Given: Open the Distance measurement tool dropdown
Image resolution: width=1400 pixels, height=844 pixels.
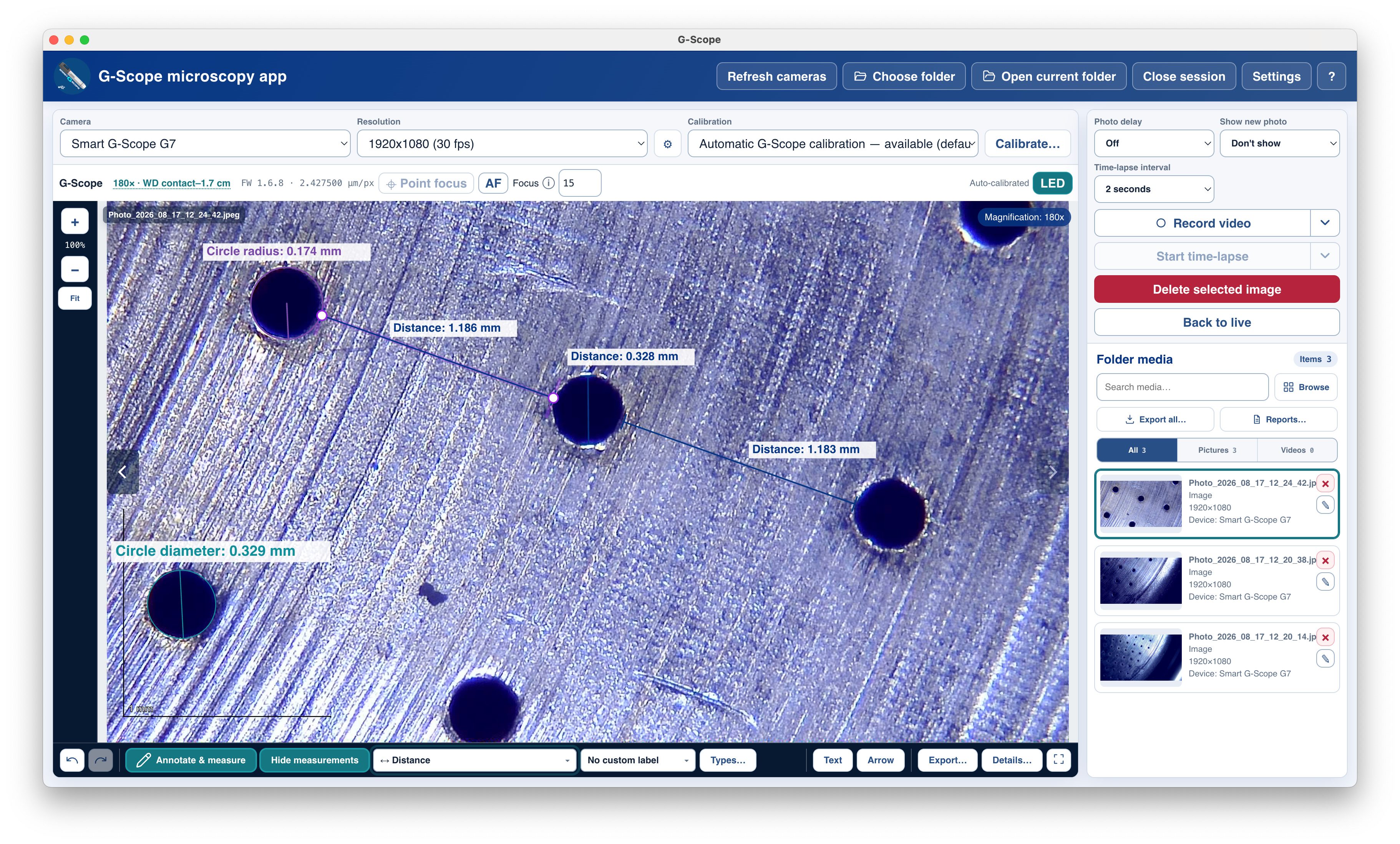Looking at the screenshot, I should (474, 760).
